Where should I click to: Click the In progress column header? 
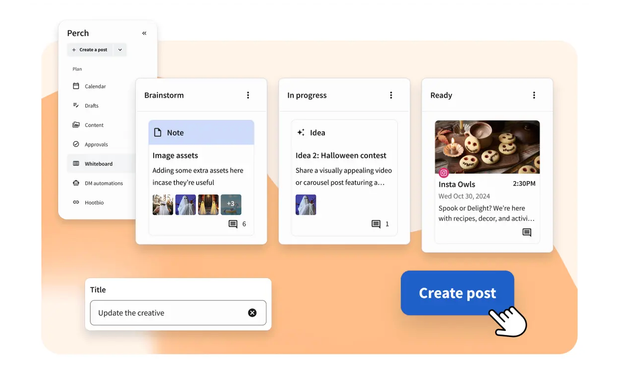point(307,95)
